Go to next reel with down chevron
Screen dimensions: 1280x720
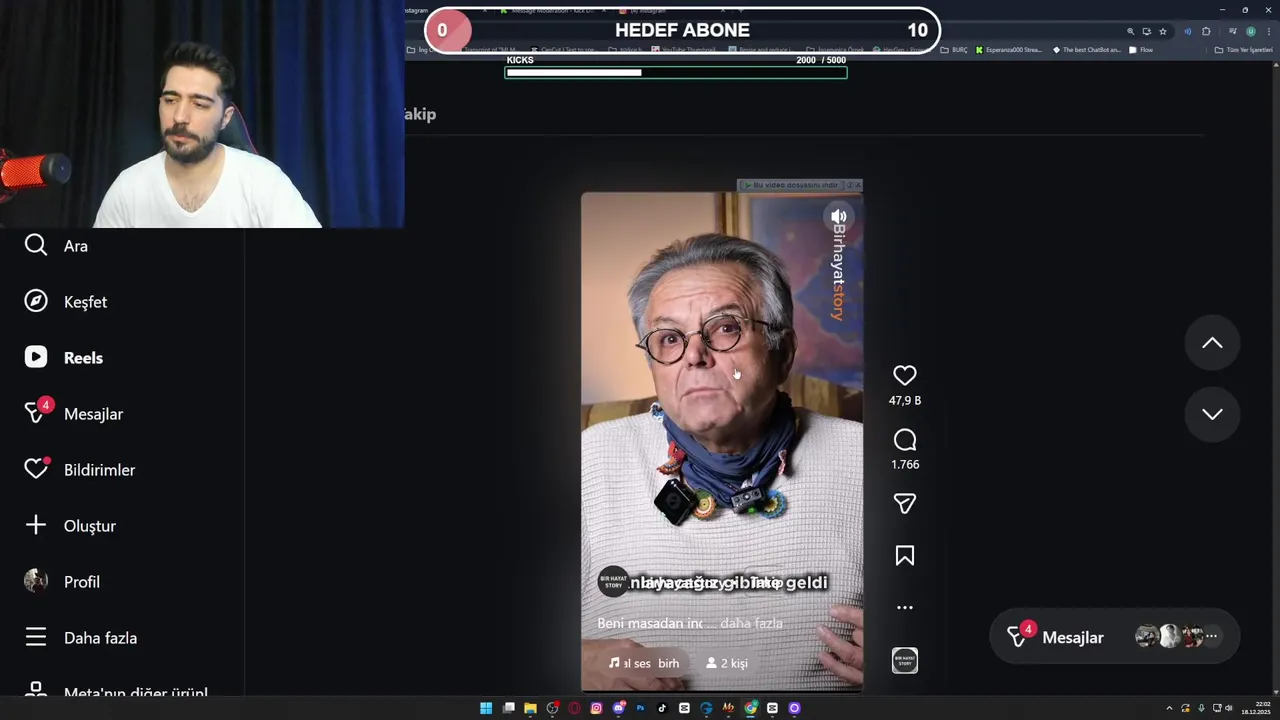click(x=1212, y=414)
